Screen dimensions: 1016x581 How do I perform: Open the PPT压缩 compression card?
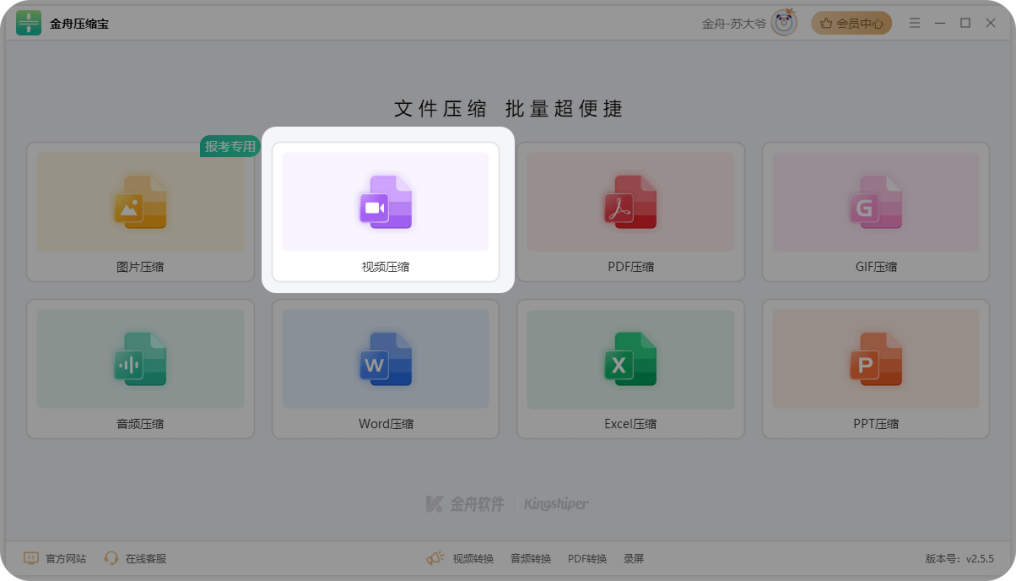click(875, 369)
